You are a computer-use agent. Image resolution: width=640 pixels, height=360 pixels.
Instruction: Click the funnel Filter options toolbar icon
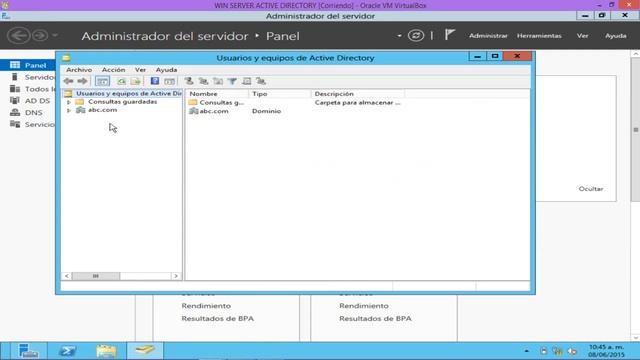click(x=232, y=81)
